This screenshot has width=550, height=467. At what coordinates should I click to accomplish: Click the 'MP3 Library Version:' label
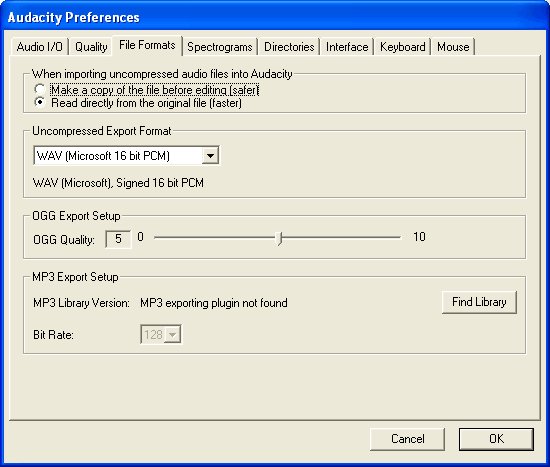coord(81,303)
